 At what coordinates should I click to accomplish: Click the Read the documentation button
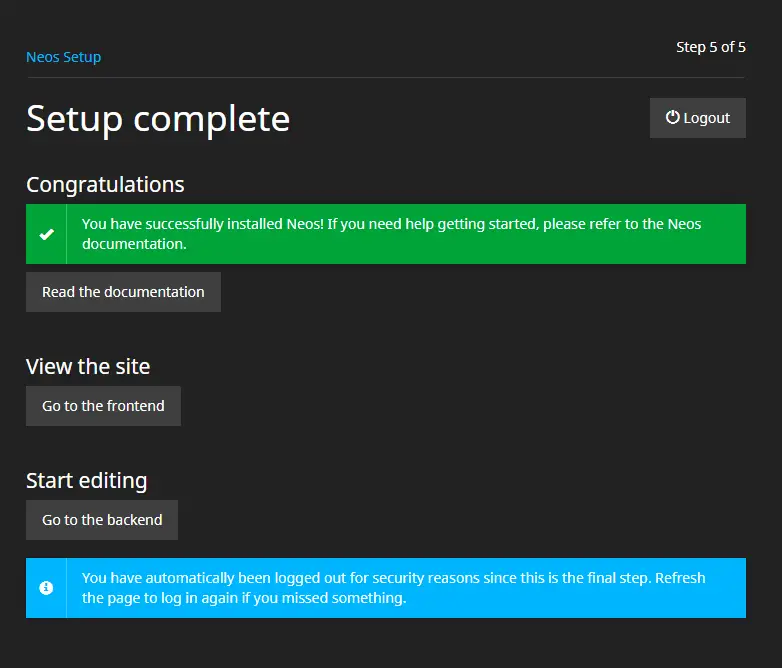pos(123,292)
